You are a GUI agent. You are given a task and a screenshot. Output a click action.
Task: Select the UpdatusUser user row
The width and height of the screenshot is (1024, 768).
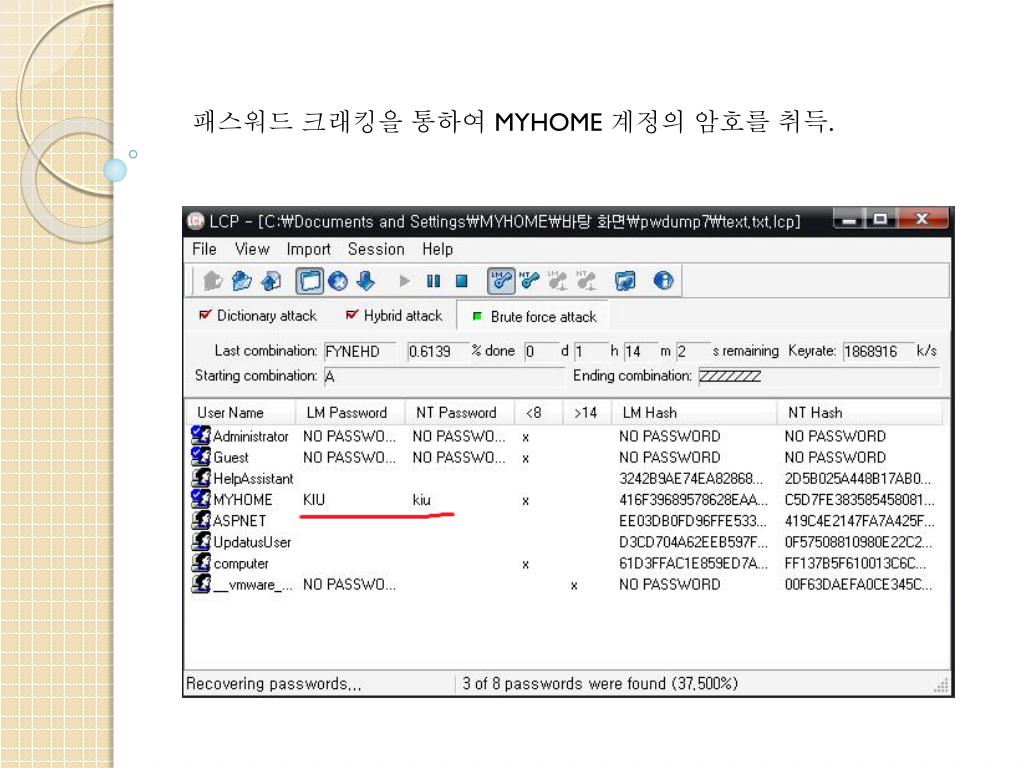point(566,542)
